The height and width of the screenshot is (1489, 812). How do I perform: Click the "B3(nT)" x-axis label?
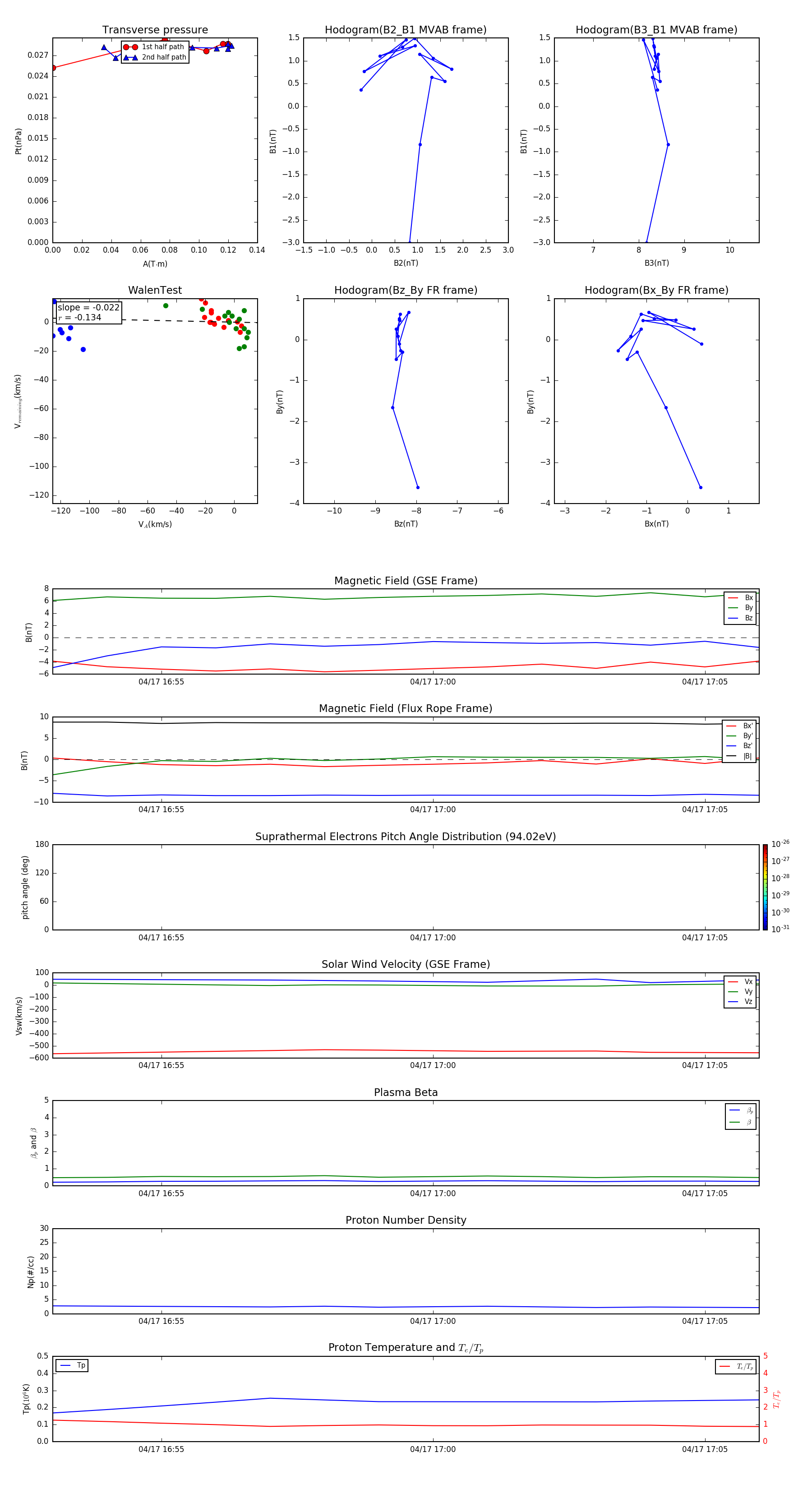[656, 263]
